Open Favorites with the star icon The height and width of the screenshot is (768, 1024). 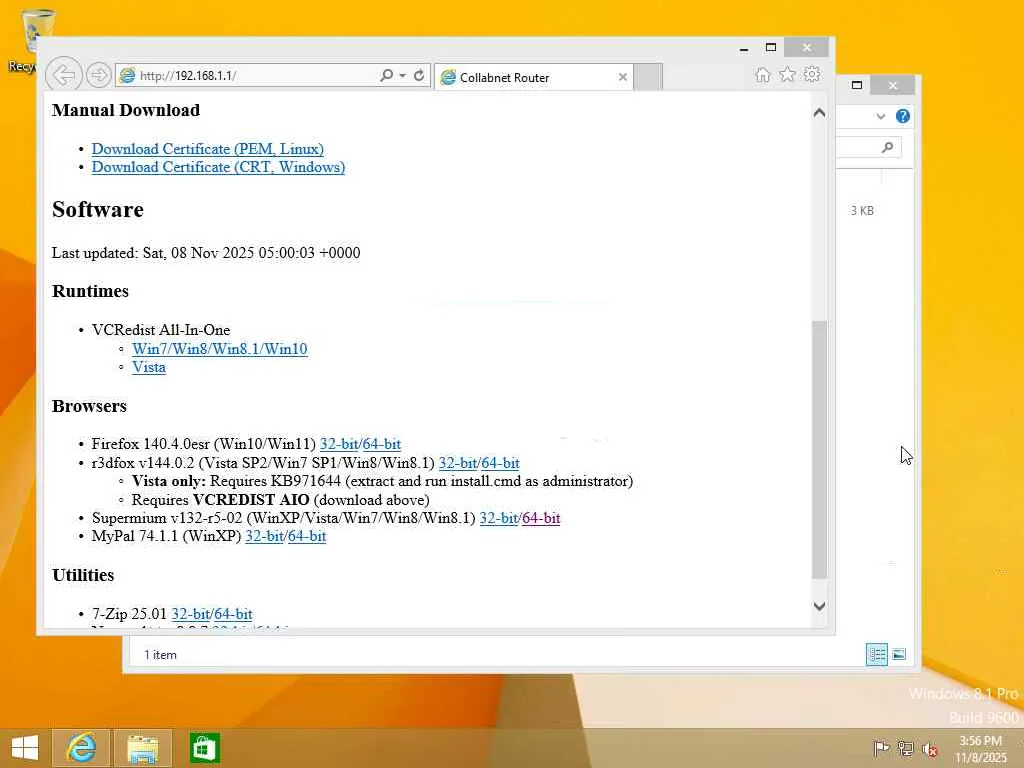pyautogui.click(x=788, y=74)
